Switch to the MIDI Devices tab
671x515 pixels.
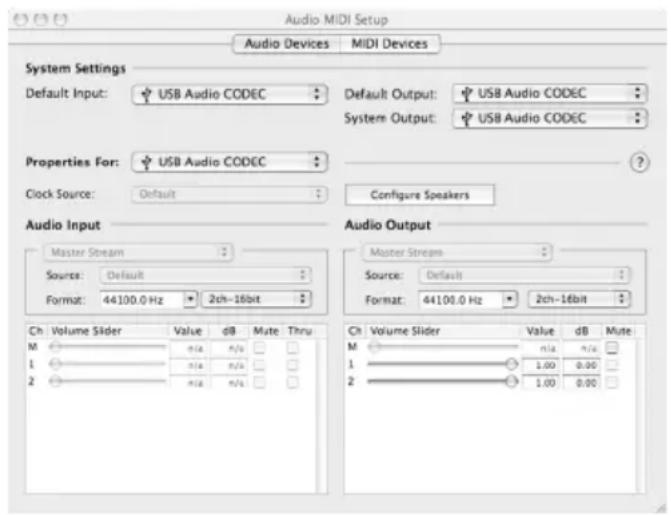pos(389,44)
